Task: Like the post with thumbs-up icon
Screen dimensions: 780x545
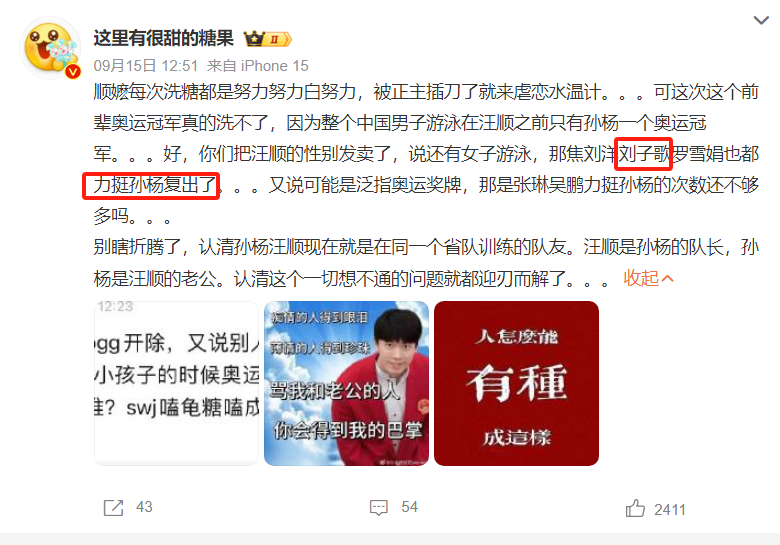Action: (x=635, y=509)
